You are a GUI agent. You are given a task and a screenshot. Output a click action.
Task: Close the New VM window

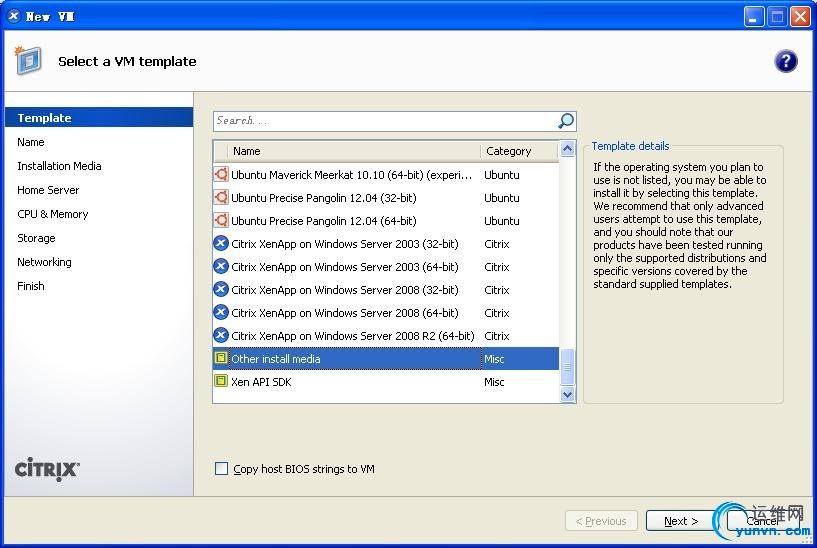pyautogui.click(x=800, y=17)
